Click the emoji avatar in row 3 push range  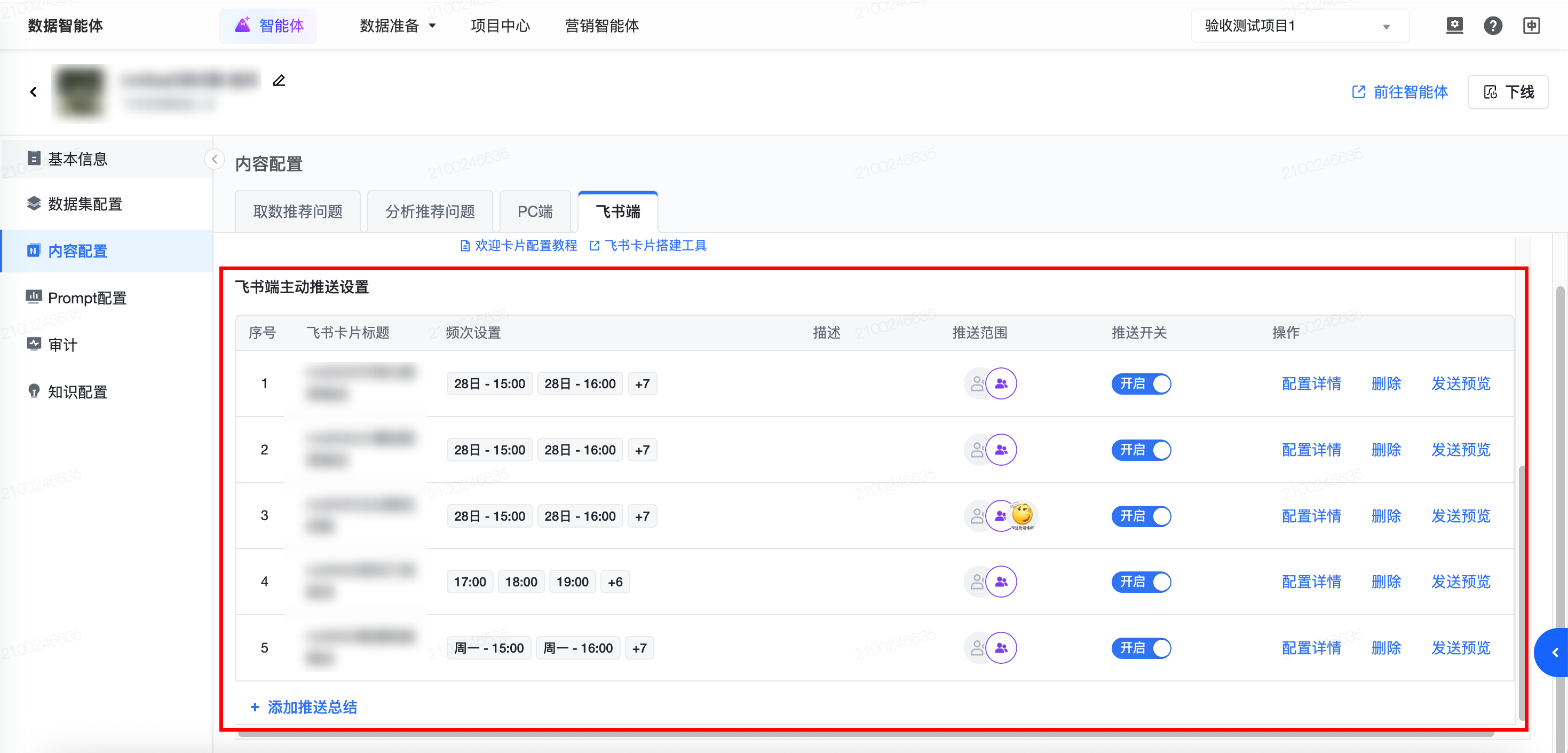coord(1023,515)
